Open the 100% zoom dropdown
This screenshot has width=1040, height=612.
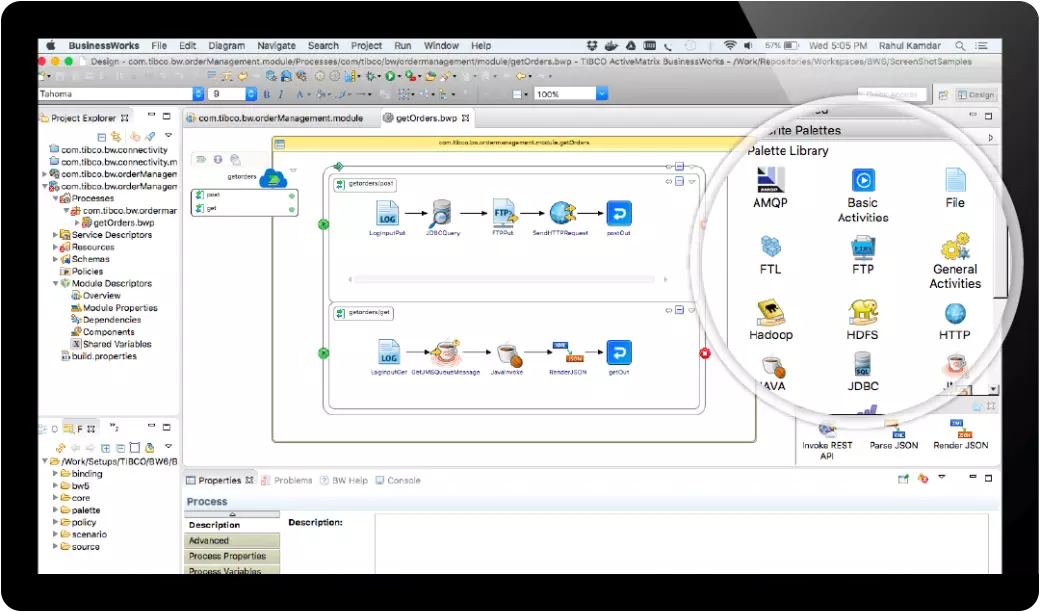(602, 94)
